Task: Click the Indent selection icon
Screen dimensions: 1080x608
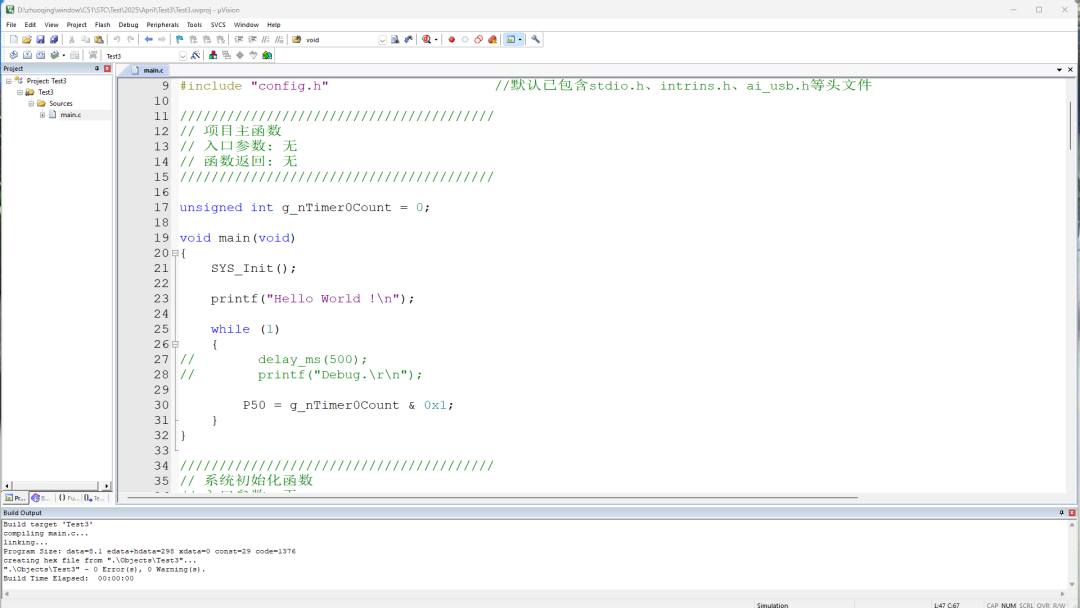Action: click(x=239, y=40)
